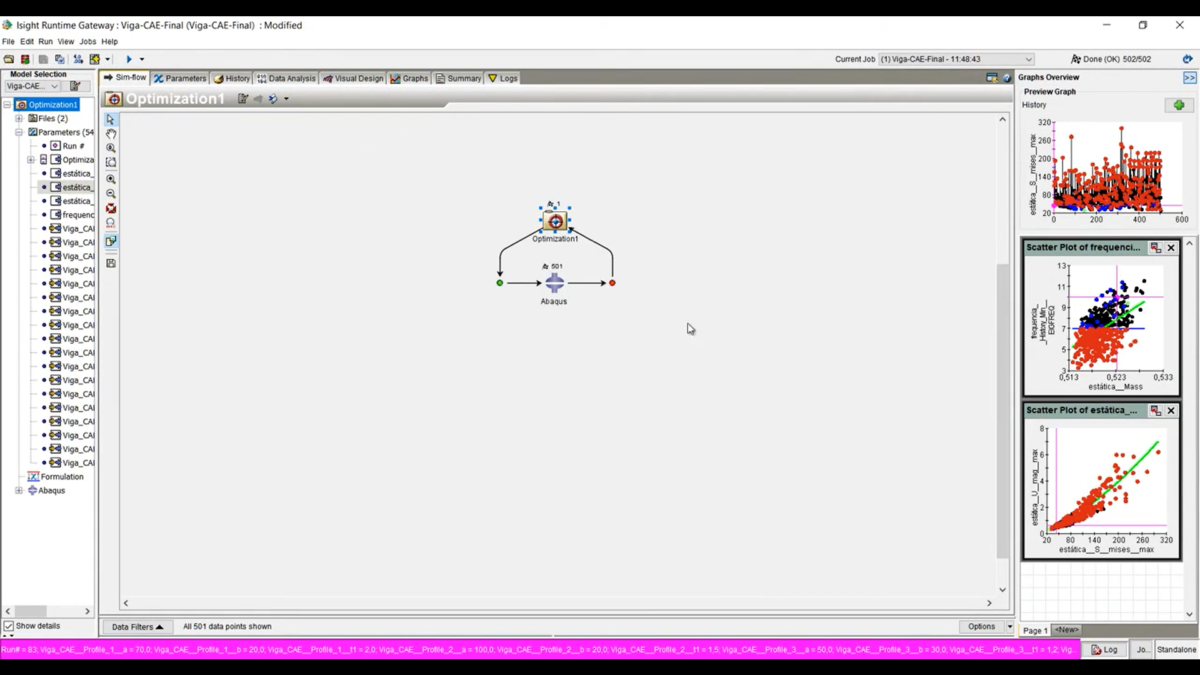The image size is (1200, 675).
Task: Open the Help menu
Action: 109,42
